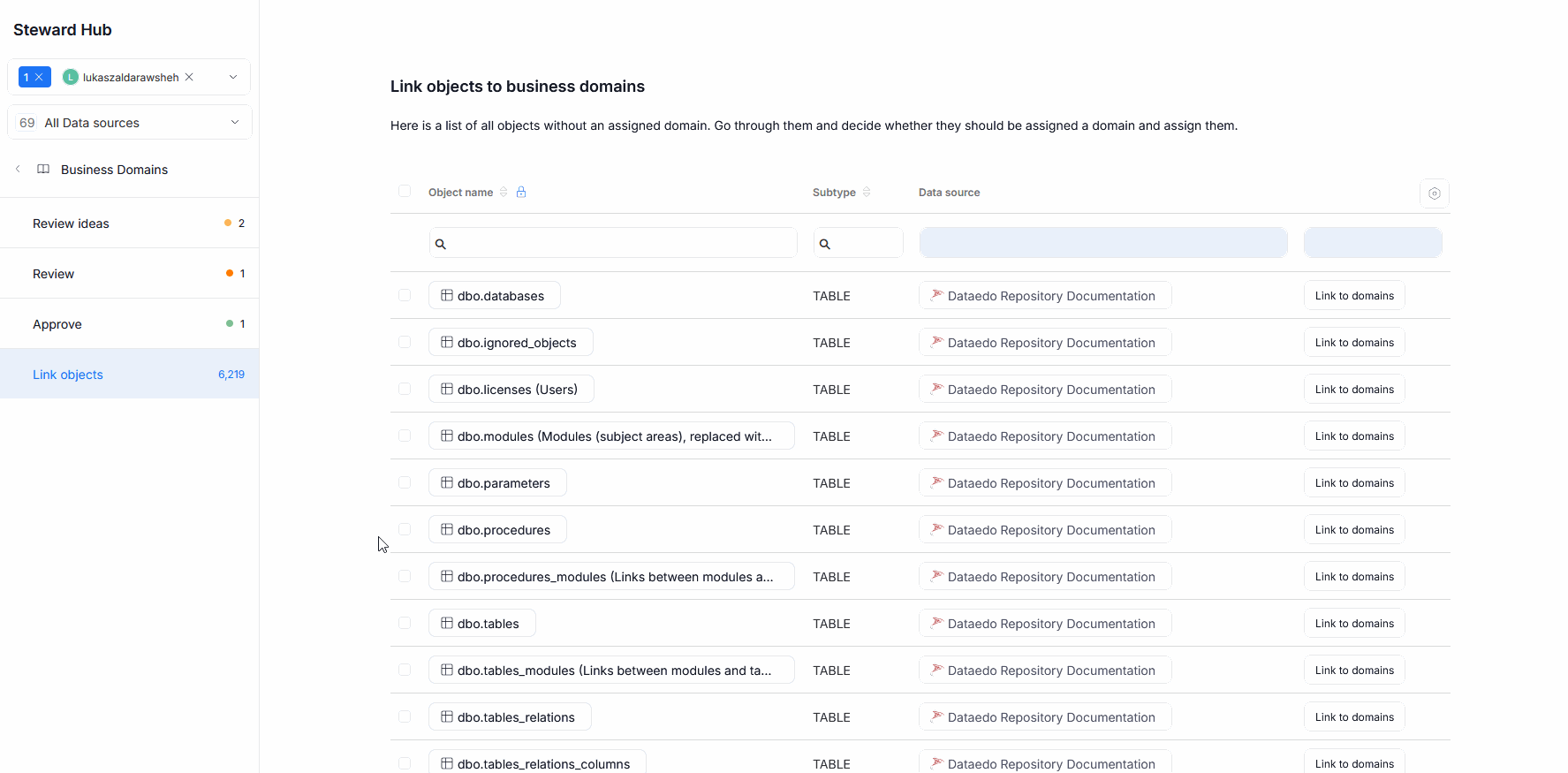Screen dimensions: 1568x773
Task: Open the dbo.tables_relations table object
Action: coord(510,717)
